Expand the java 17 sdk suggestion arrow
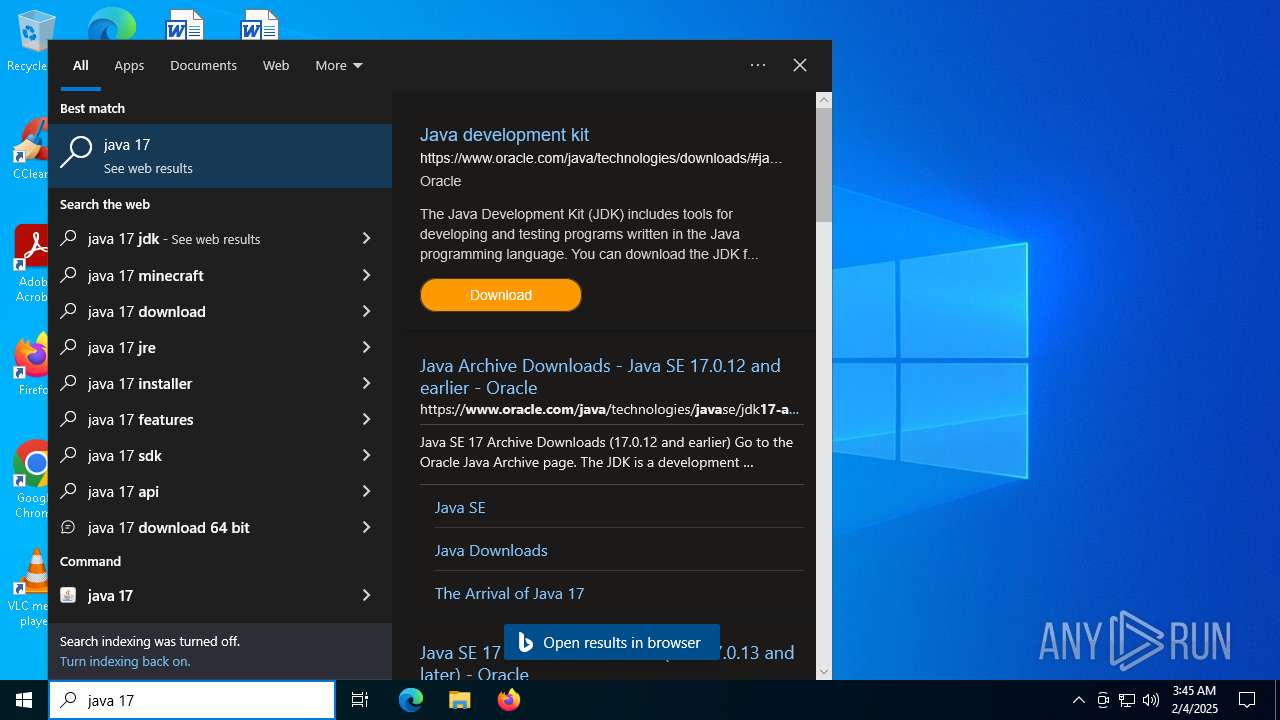This screenshot has width=1280, height=720. tap(366, 455)
